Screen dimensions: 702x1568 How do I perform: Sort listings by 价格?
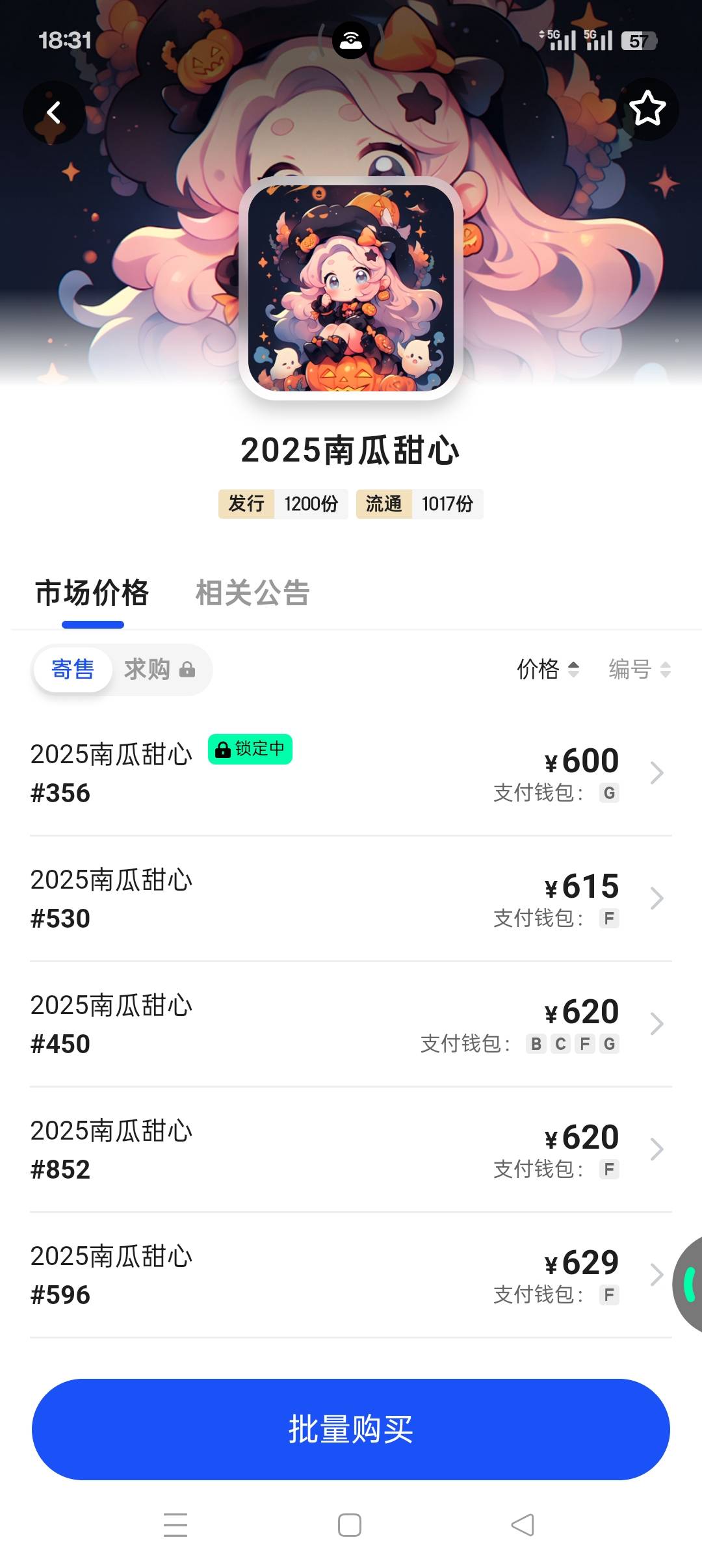click(547, 669)
